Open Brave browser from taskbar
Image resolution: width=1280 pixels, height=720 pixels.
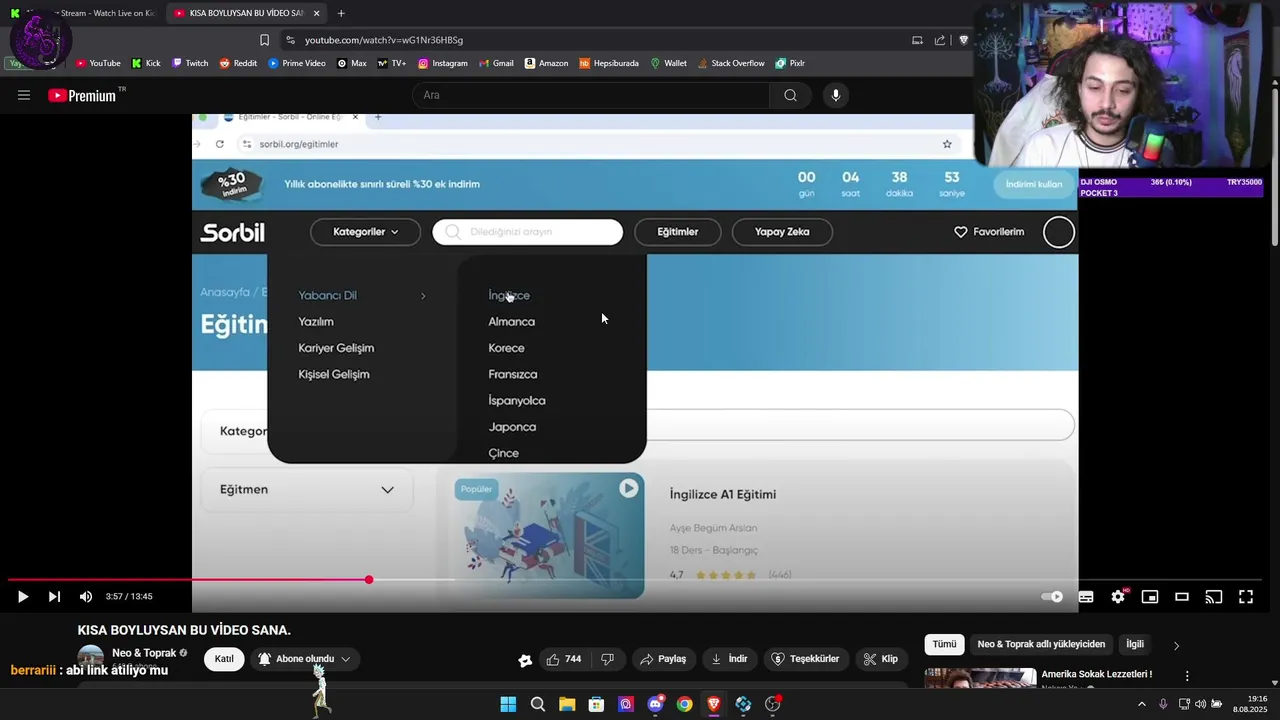click(x=714, y=704)
